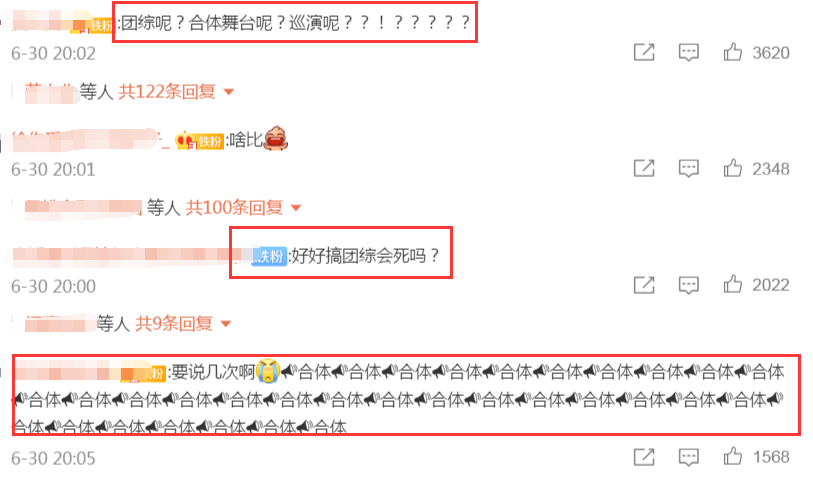Share the 6-30 20:02 comment
Image resolution: width=813 pixels, height=477 pixels.
644,52
